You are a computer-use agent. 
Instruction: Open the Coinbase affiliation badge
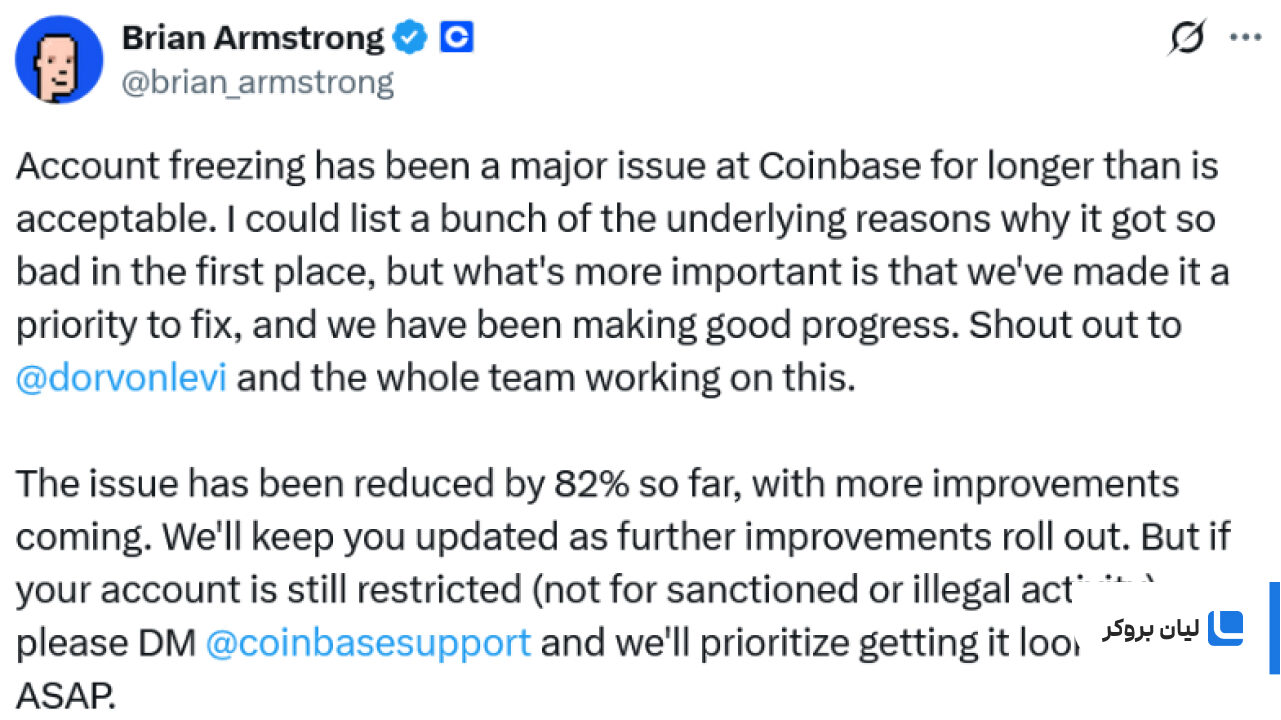click(x=457, y=38)
